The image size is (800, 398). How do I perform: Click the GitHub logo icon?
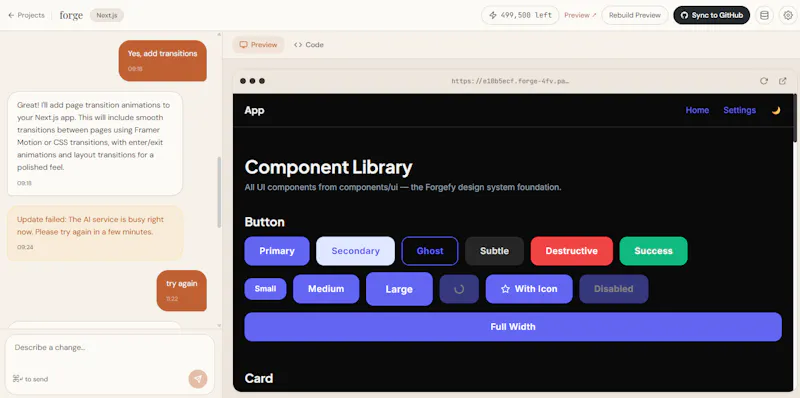pos(685,15)
